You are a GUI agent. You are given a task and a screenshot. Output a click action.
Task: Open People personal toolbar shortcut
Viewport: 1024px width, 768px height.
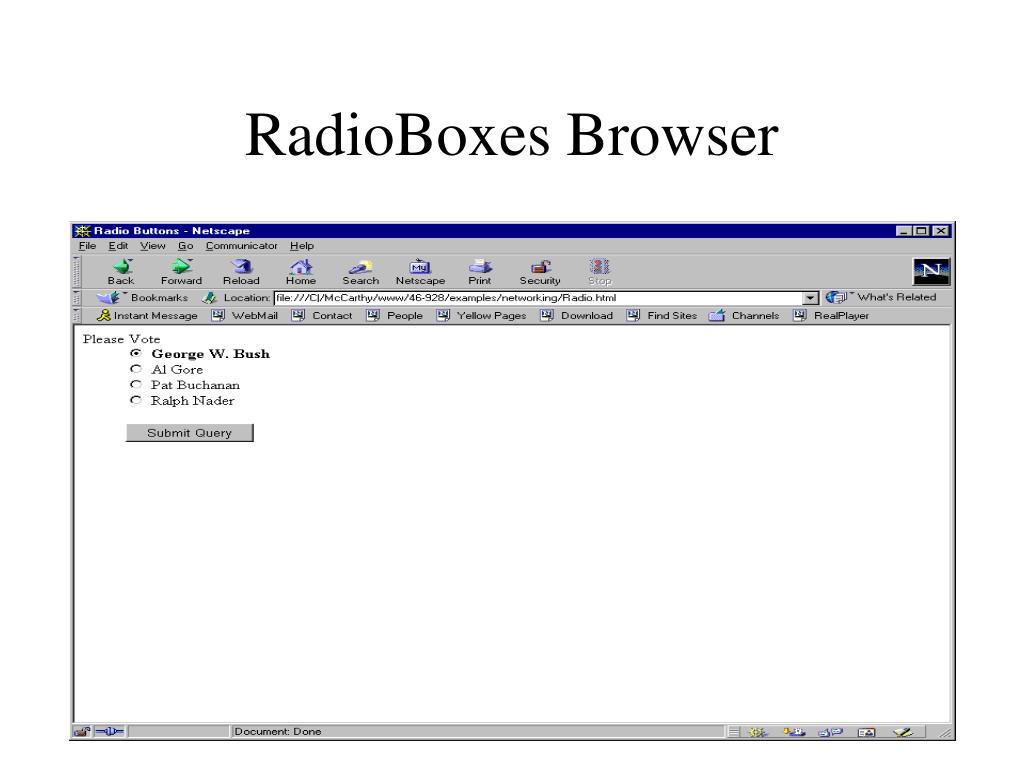point(394,315)
